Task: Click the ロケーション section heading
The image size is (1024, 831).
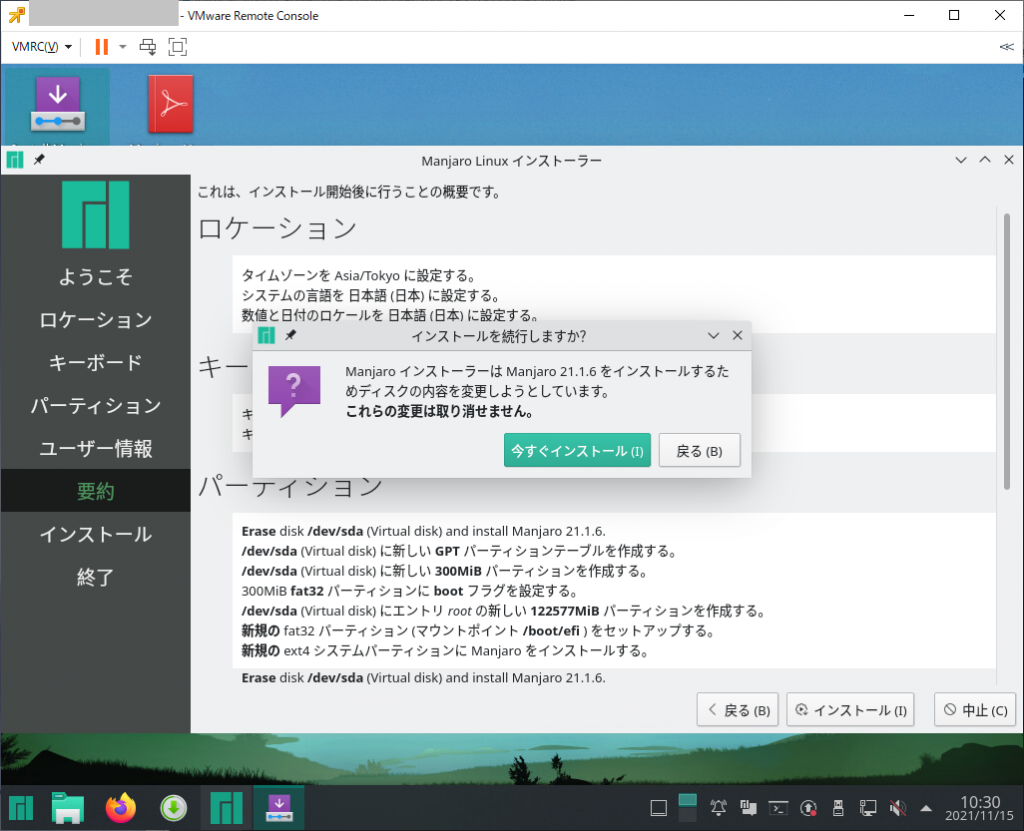Action: pos(278,228)
